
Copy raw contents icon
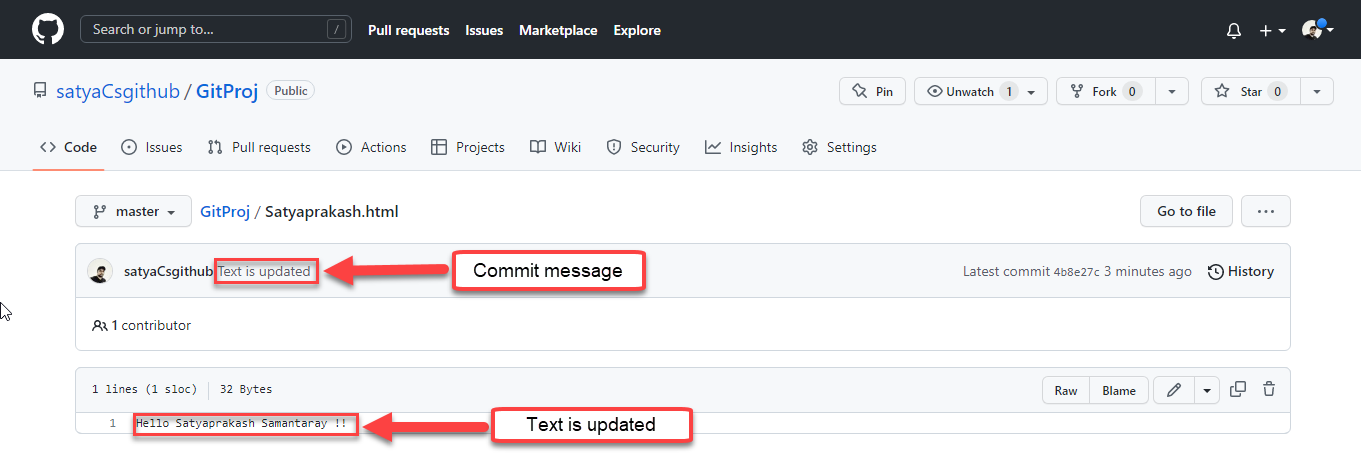[1238, 390]
